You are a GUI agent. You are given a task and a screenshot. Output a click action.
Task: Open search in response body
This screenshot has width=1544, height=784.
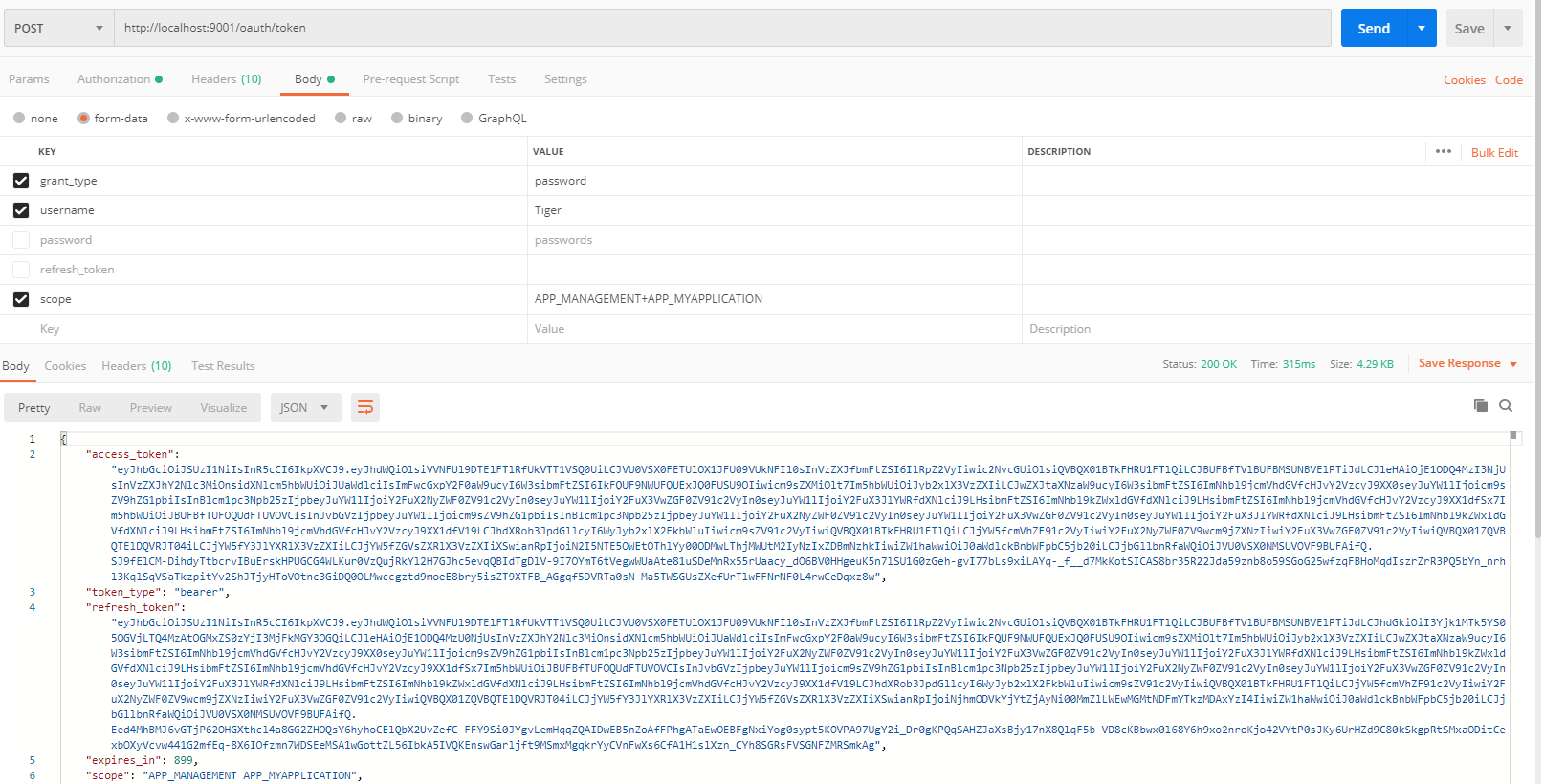click(1506, 405)
